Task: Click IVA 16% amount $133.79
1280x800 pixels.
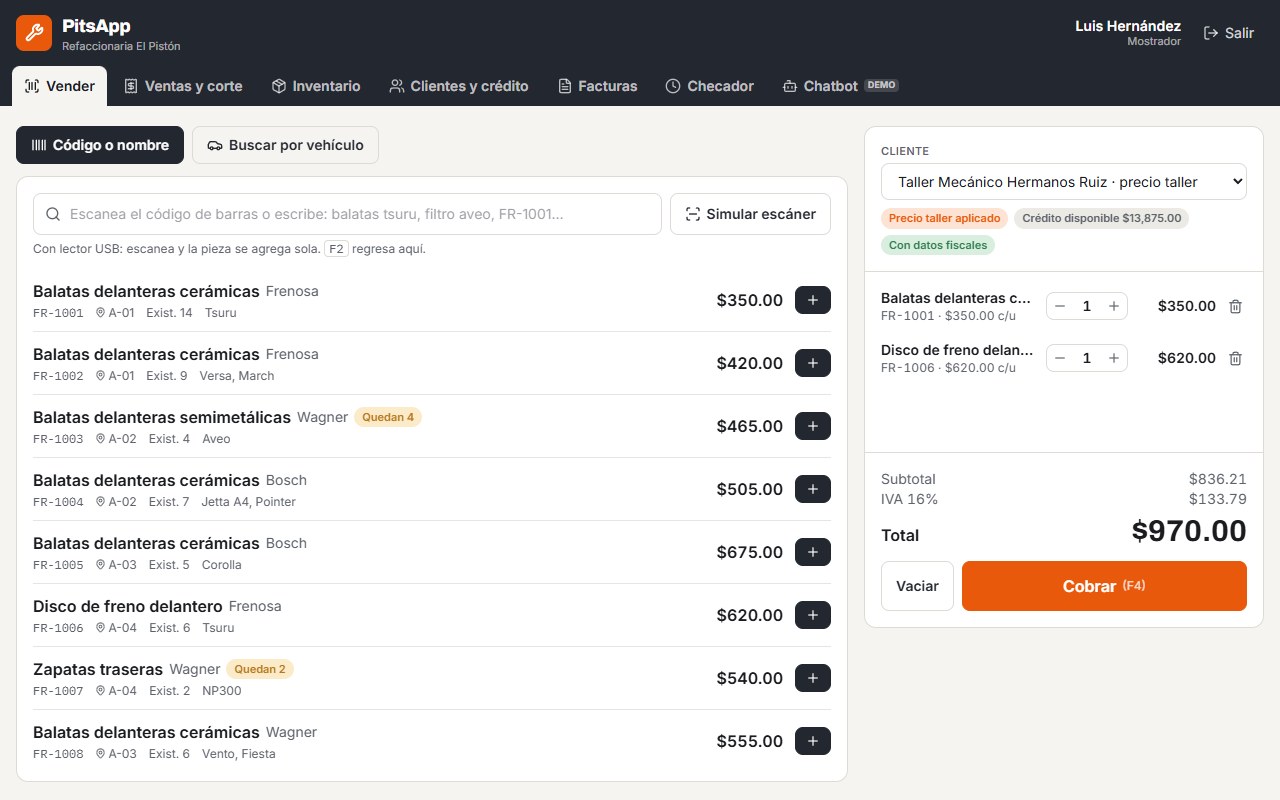Action: pos(1218,499)
